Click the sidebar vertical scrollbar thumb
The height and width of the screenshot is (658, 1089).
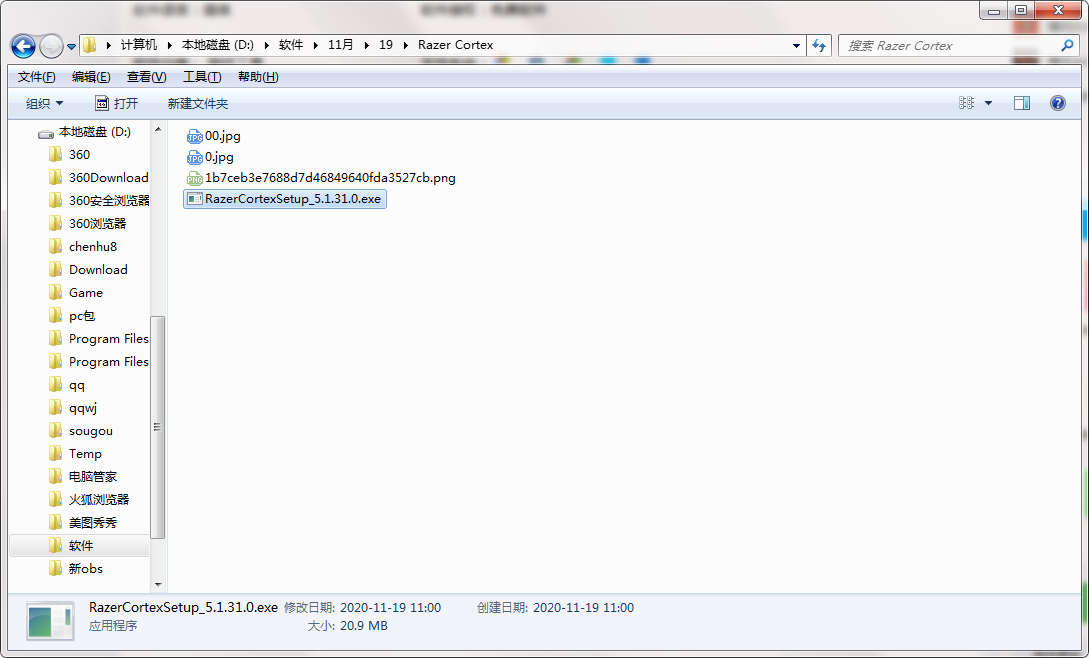[x=158, y=427]
